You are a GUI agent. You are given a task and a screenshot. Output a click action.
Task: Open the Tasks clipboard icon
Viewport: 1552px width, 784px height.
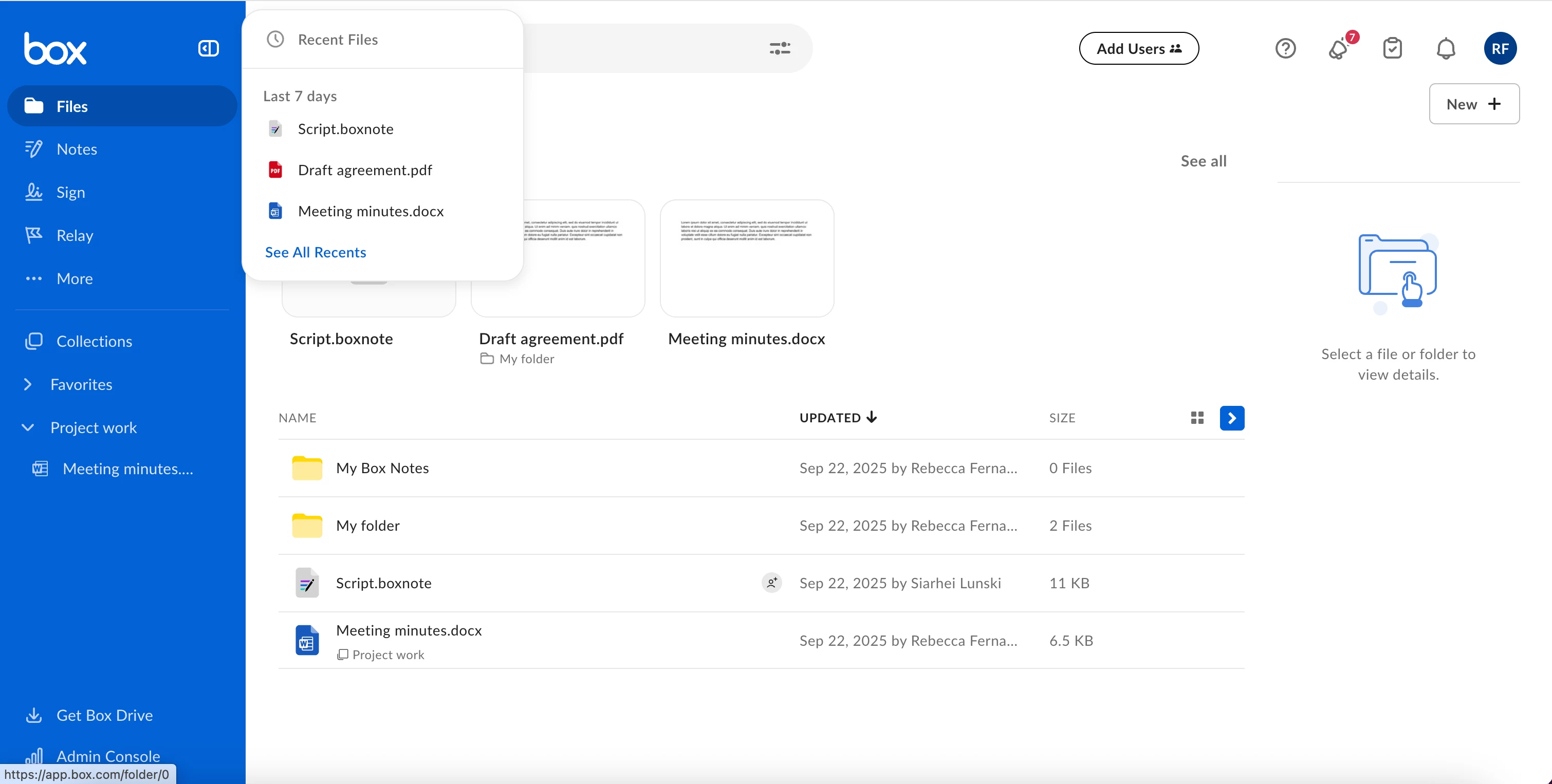[x=1392, y=48]
